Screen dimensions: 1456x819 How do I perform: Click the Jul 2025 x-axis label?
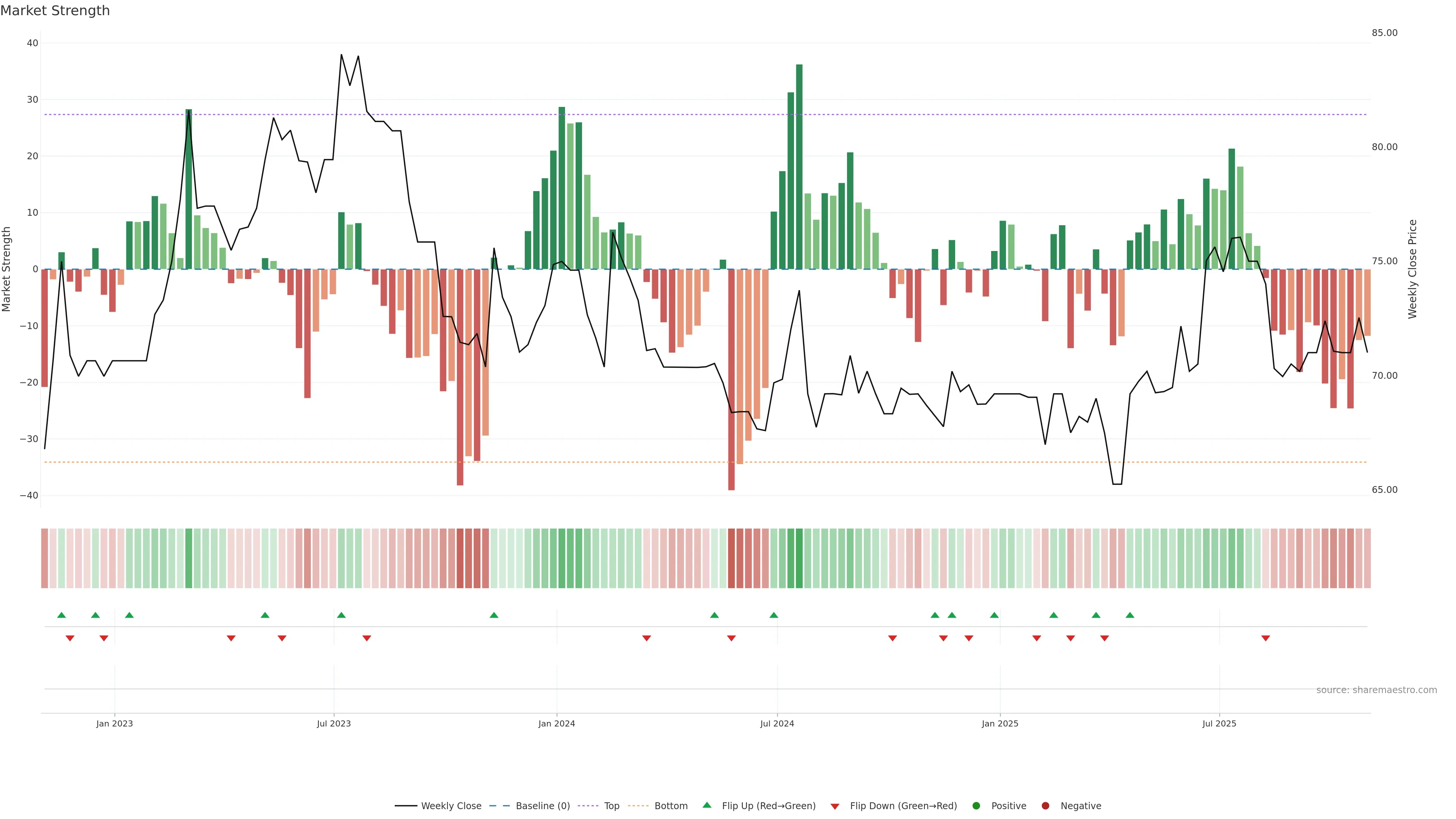click(1219, 723)
